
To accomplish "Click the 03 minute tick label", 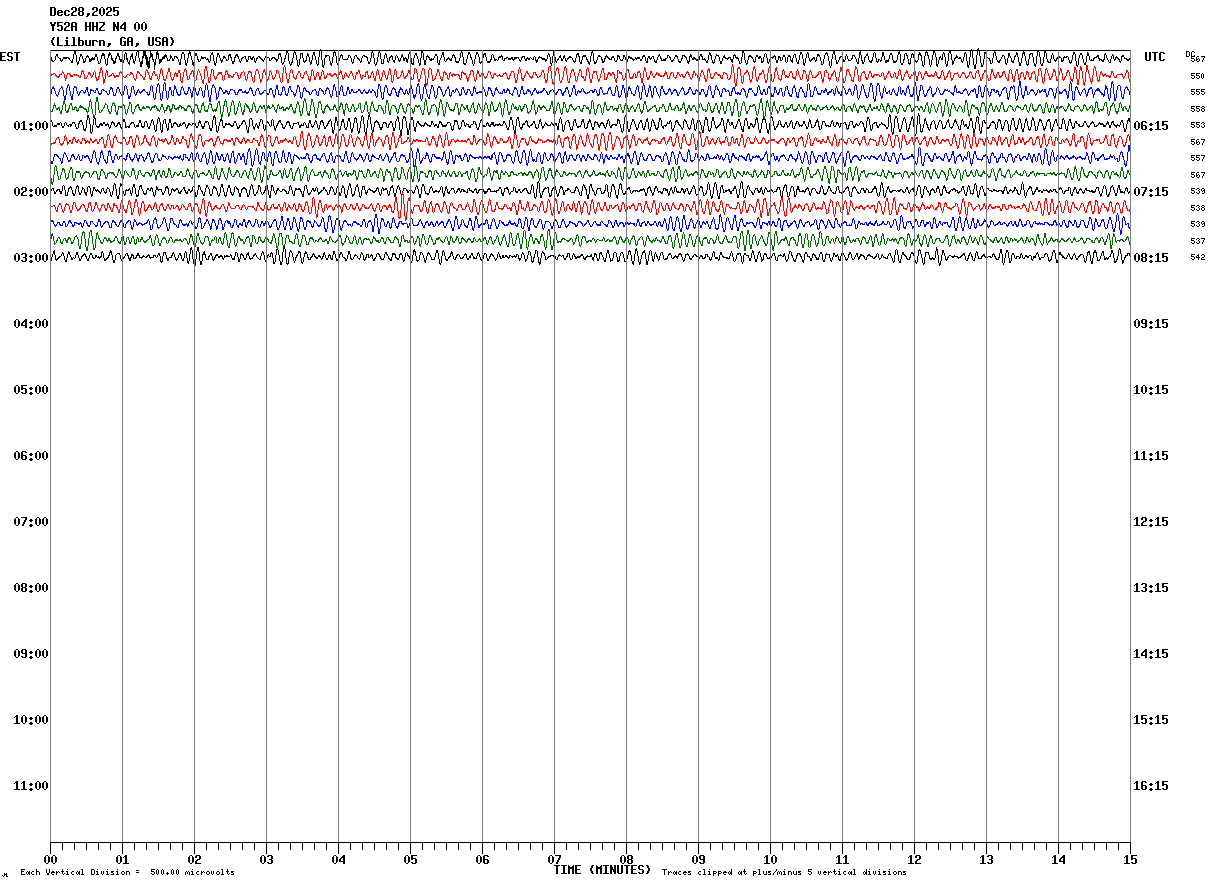I will (x=266, y=860).
